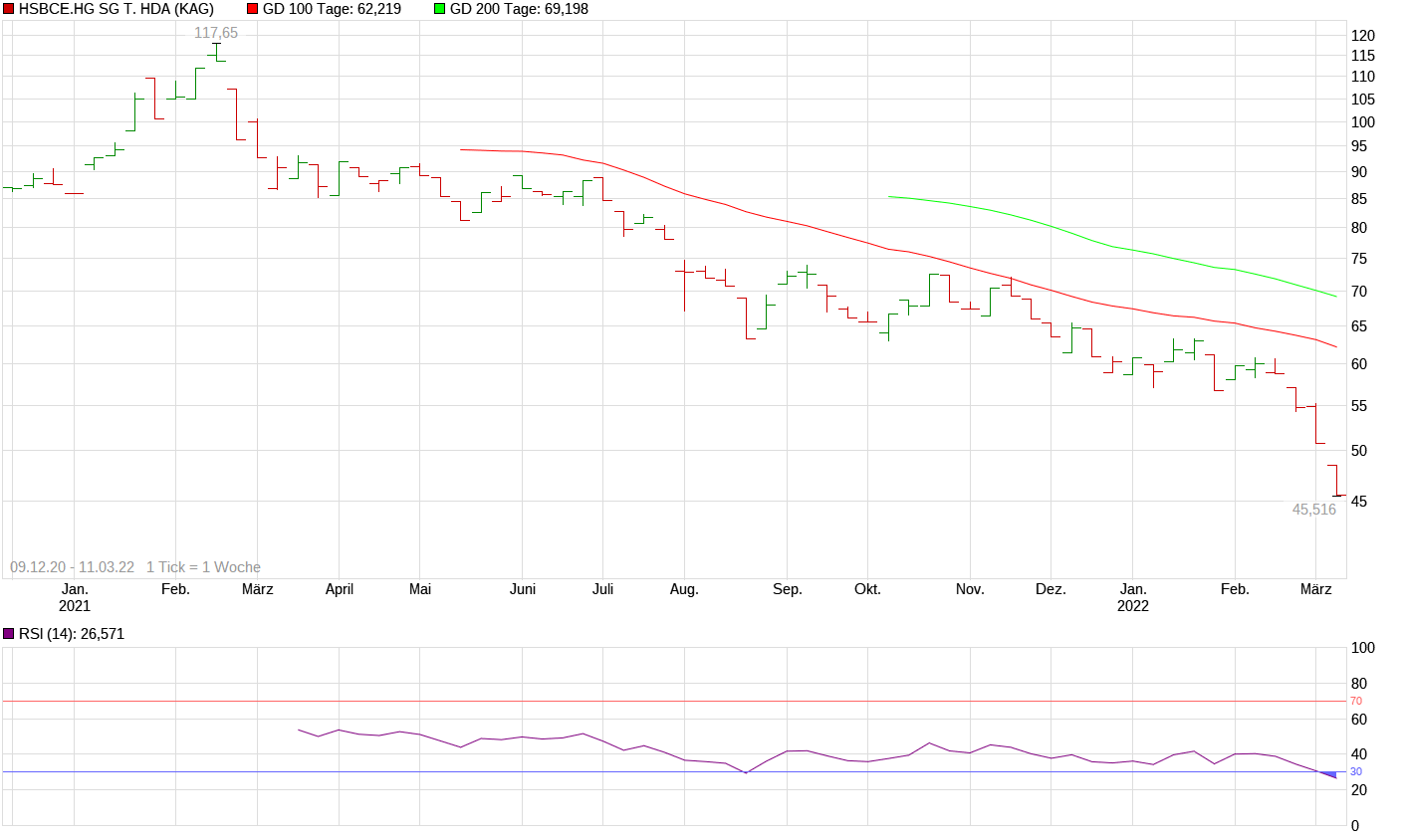1404x840 pixels.
Task: Click the 'GD 200 Tage: 69,198' legend label
Action: click(x=519, y=9)
